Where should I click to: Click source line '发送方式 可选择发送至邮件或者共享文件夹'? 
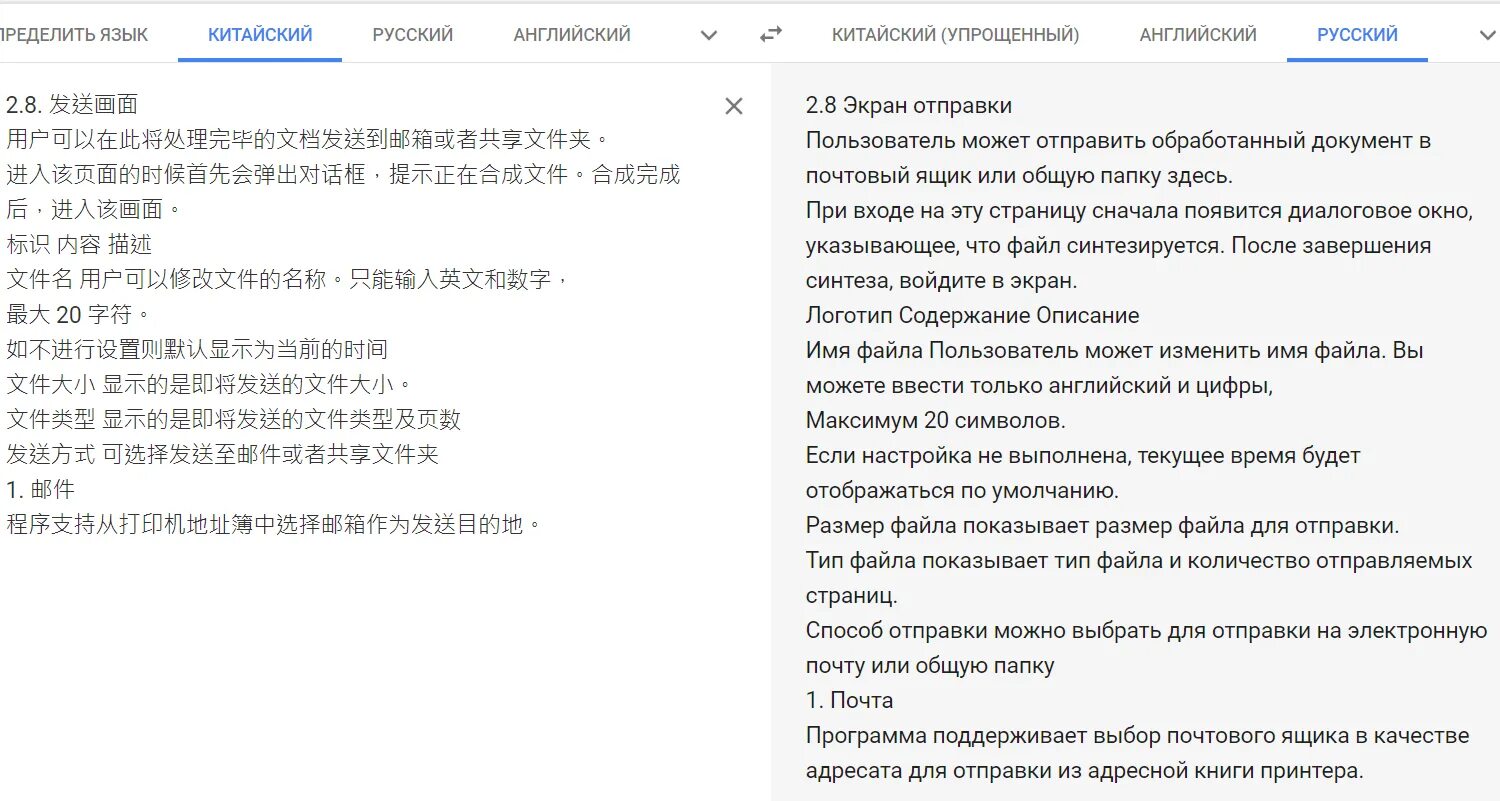(223, 455)
